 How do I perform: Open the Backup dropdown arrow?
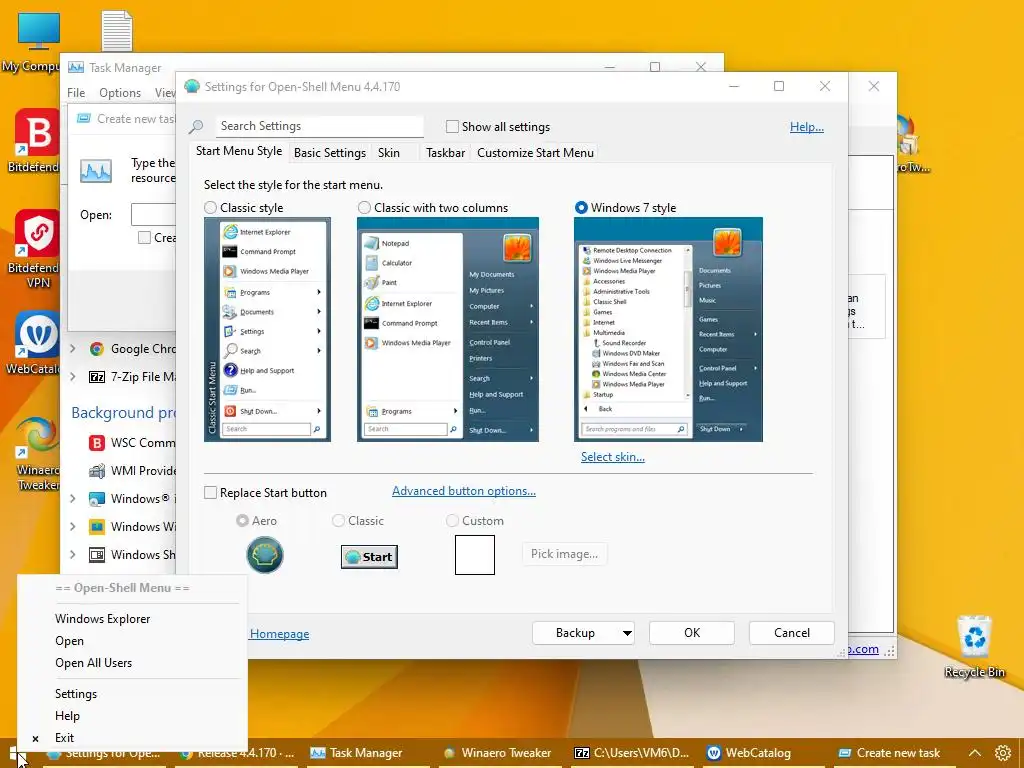coord(626,633)
